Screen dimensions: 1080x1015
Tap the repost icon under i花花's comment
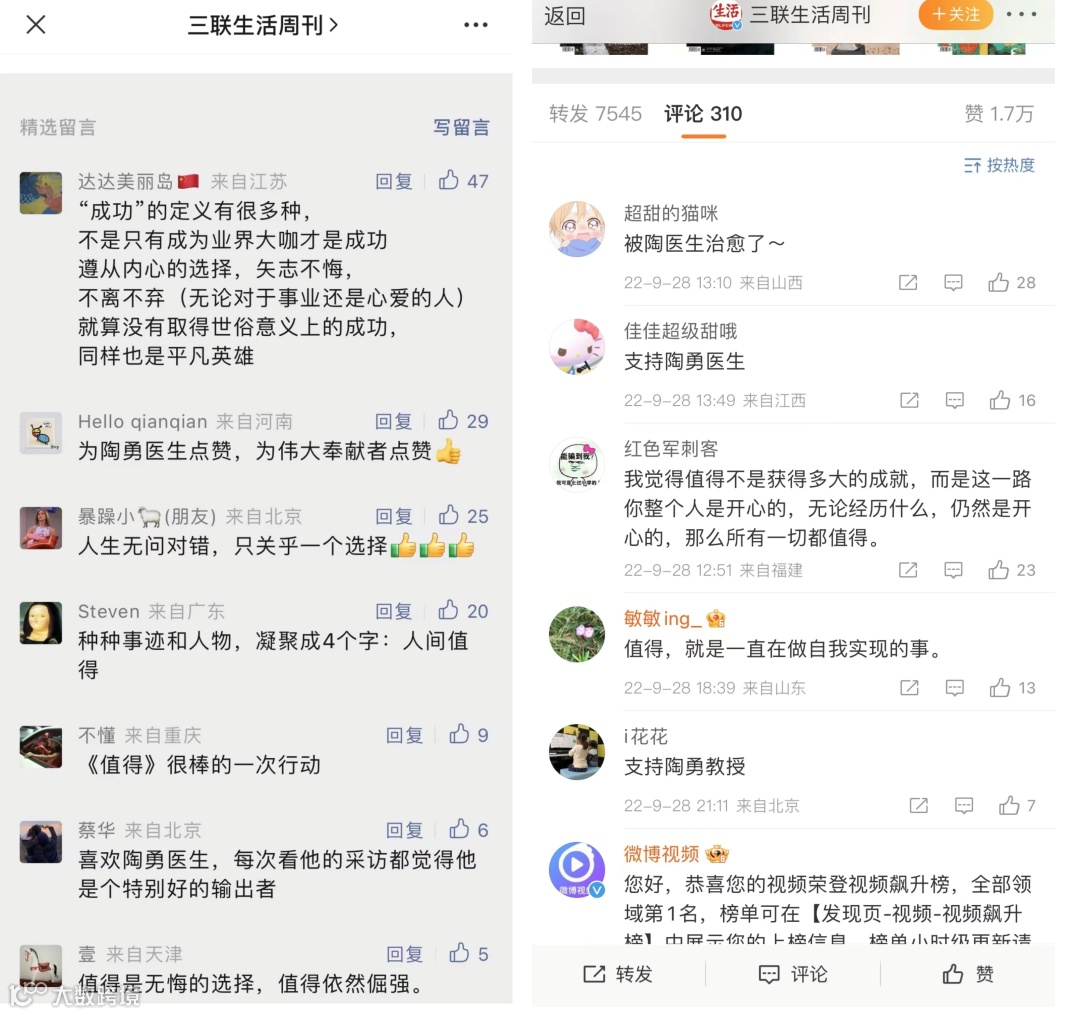(918, 805)
